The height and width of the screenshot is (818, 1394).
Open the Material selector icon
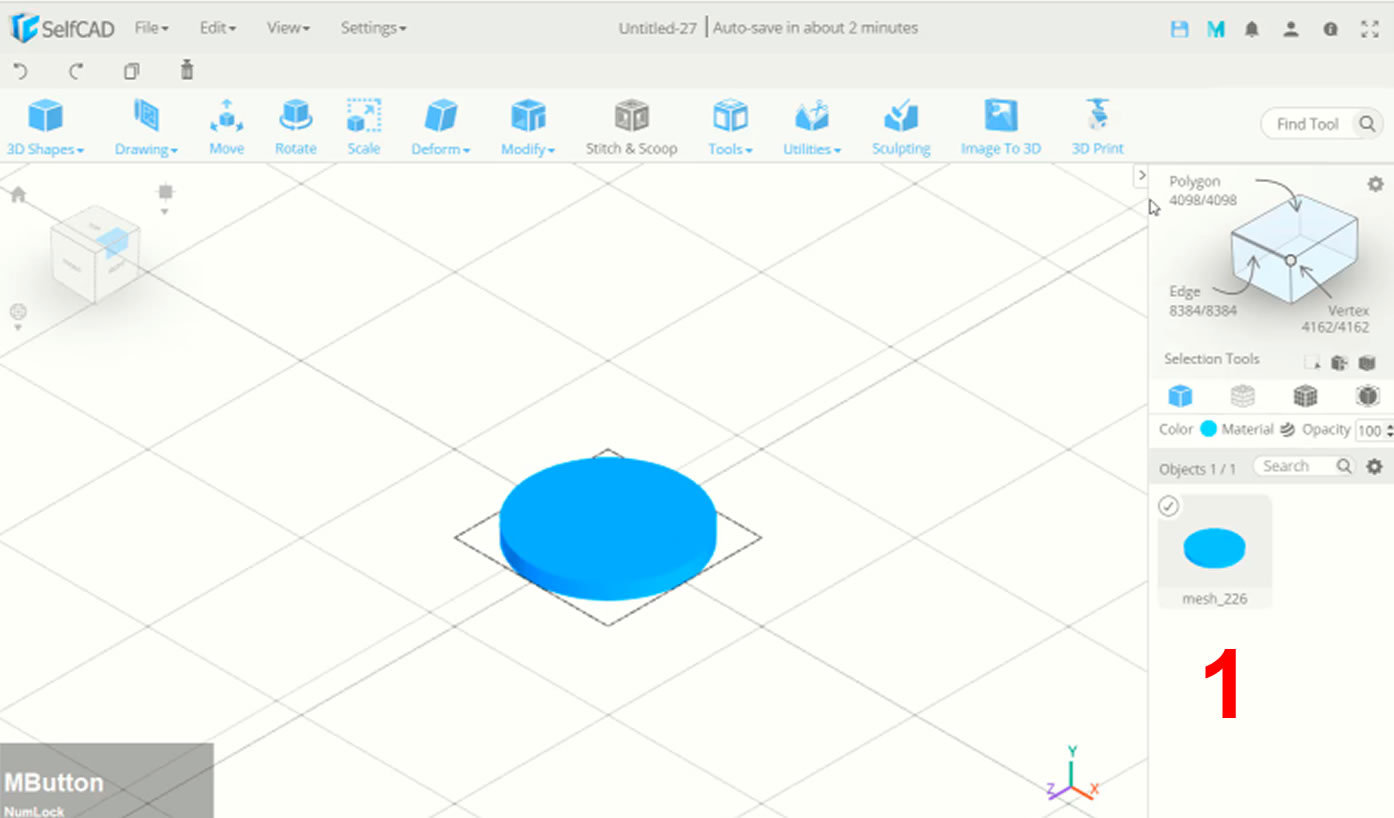[x=1287, y=429]
